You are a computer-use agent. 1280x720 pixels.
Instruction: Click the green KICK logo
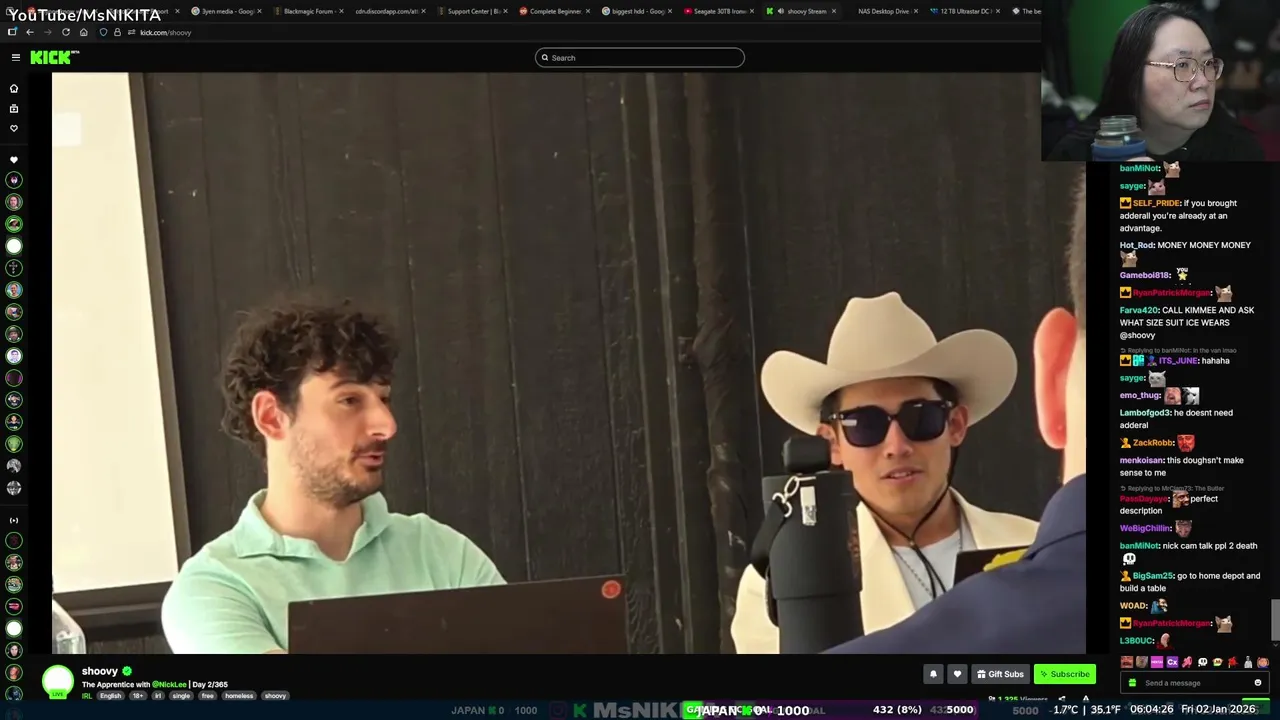click(50, 57)
